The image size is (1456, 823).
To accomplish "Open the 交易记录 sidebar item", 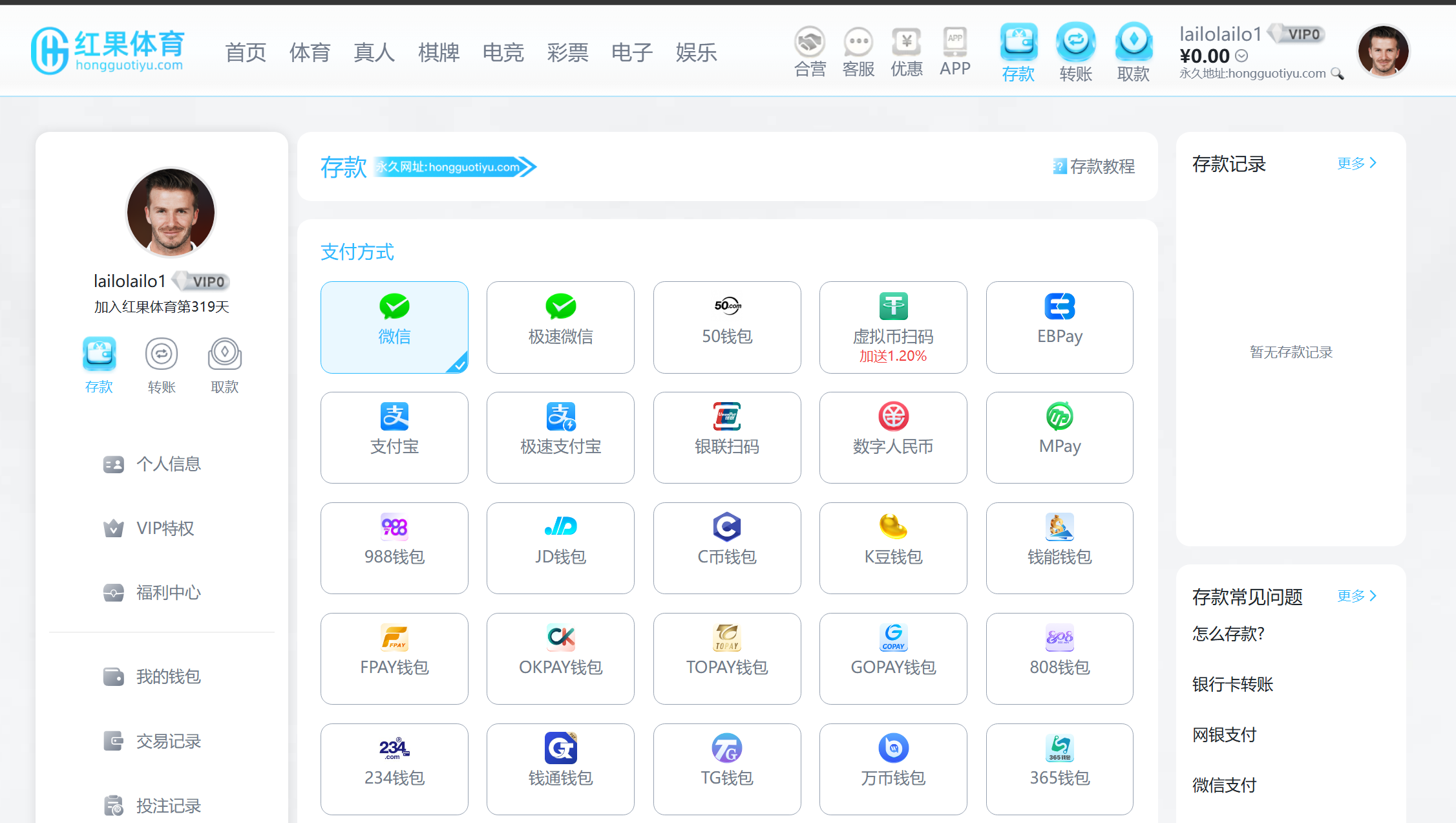I will [152, 742].
